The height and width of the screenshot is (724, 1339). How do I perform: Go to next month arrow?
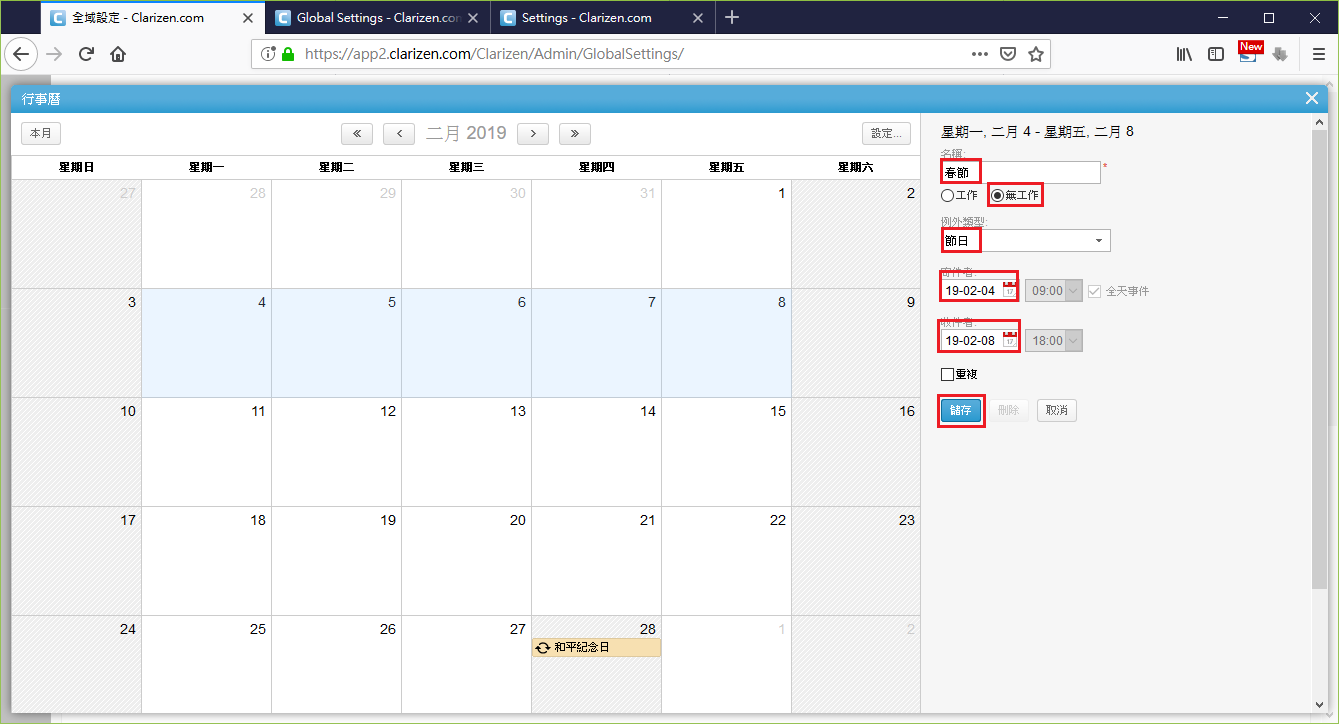533,133
